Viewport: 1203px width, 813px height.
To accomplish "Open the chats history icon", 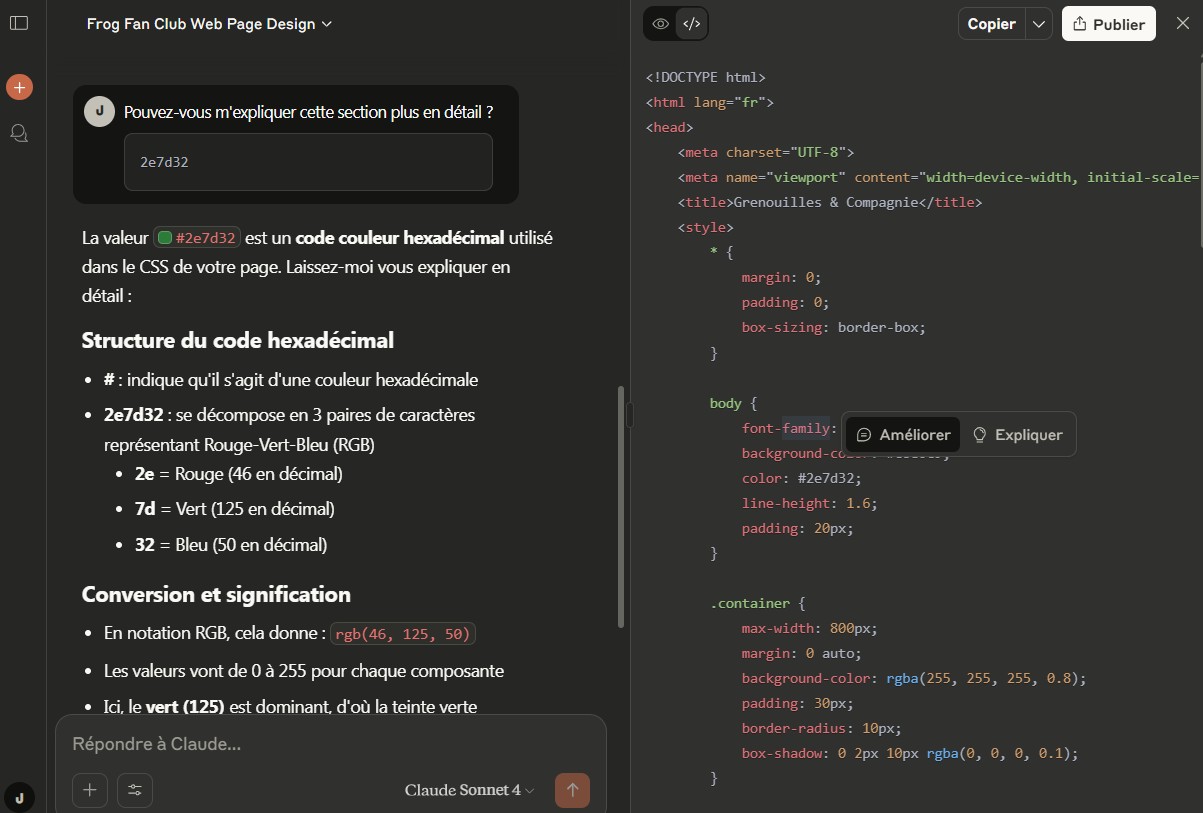I will (x=19, y=133).
